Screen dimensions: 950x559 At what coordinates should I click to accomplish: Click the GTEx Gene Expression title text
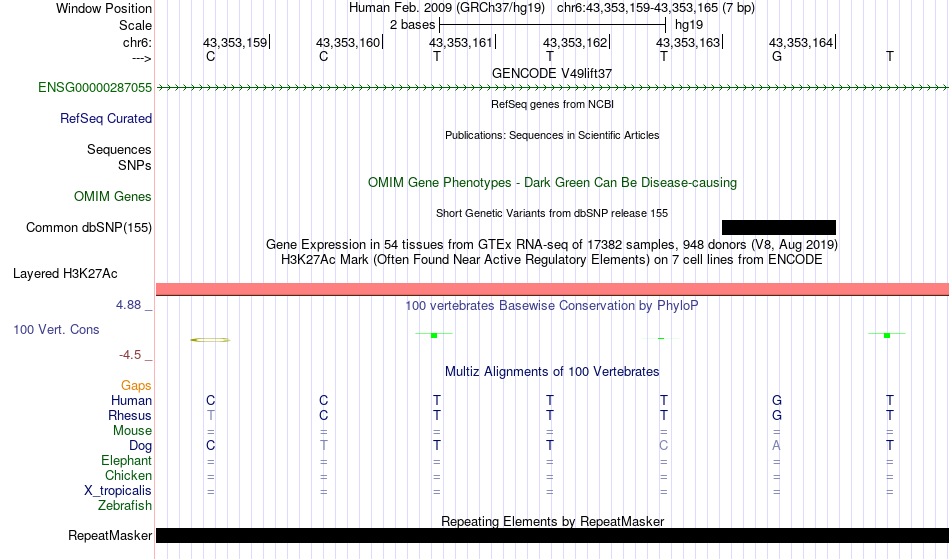tap(552, 245)
